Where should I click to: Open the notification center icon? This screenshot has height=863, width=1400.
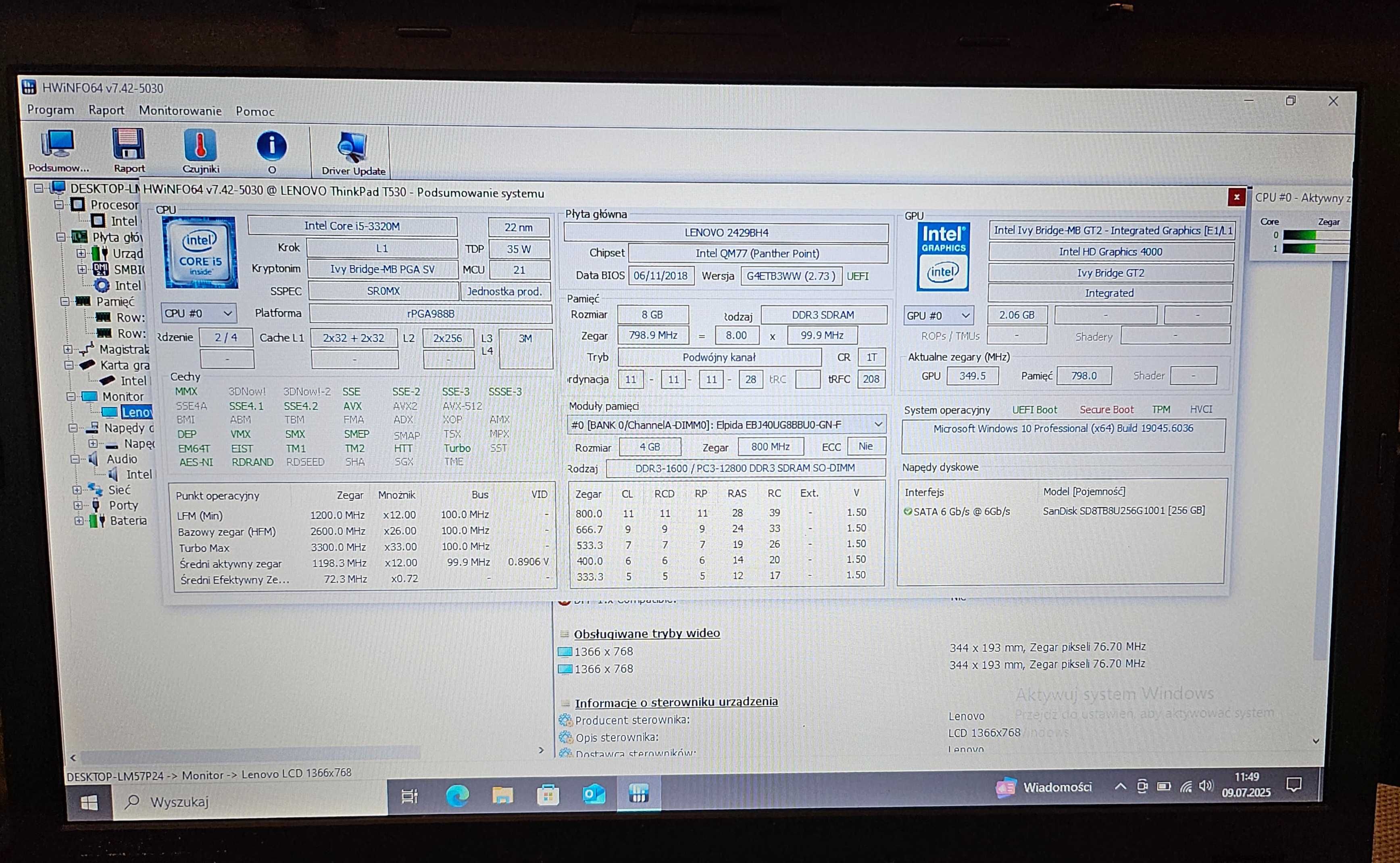pyautogui.click(x=1294, y=785)
